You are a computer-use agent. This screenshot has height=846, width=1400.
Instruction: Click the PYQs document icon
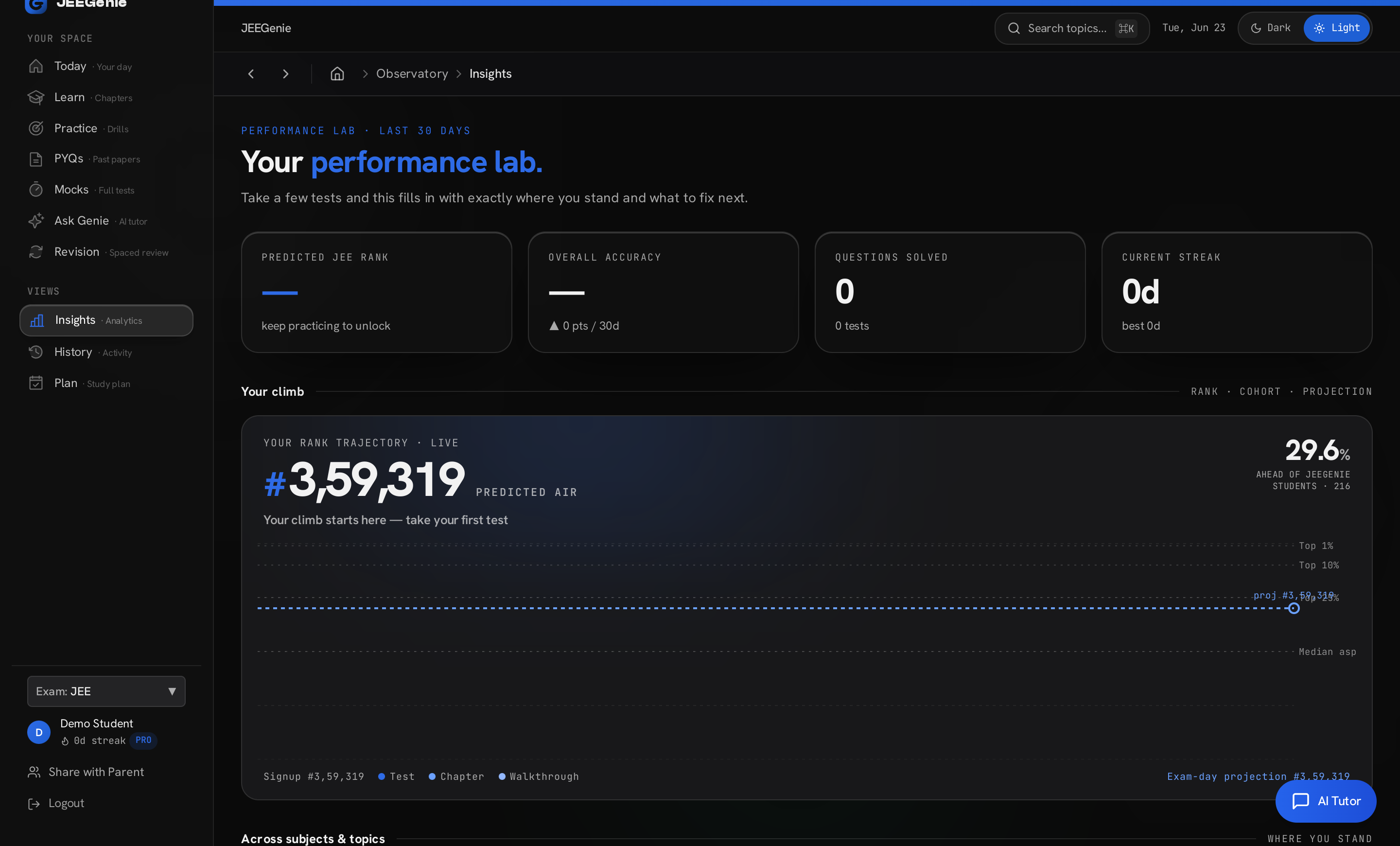coord(36,159)
